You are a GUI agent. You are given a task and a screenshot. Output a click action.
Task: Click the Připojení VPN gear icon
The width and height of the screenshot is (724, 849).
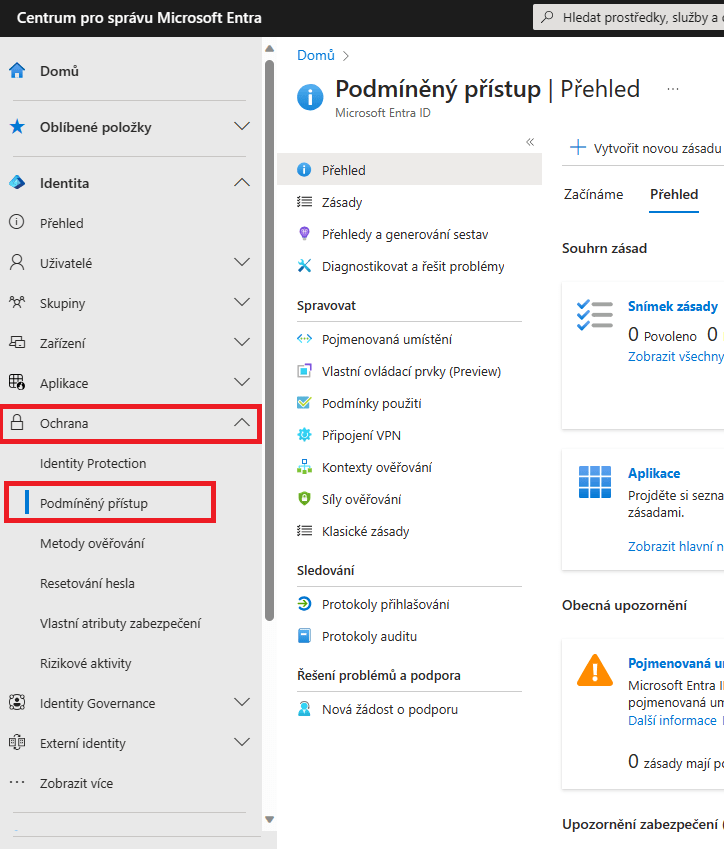(x=305, y=435)
